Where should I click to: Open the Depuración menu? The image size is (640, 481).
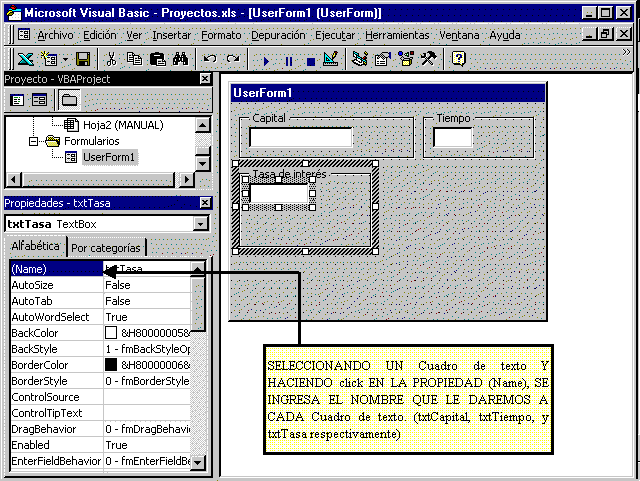(x=278, y=36)
